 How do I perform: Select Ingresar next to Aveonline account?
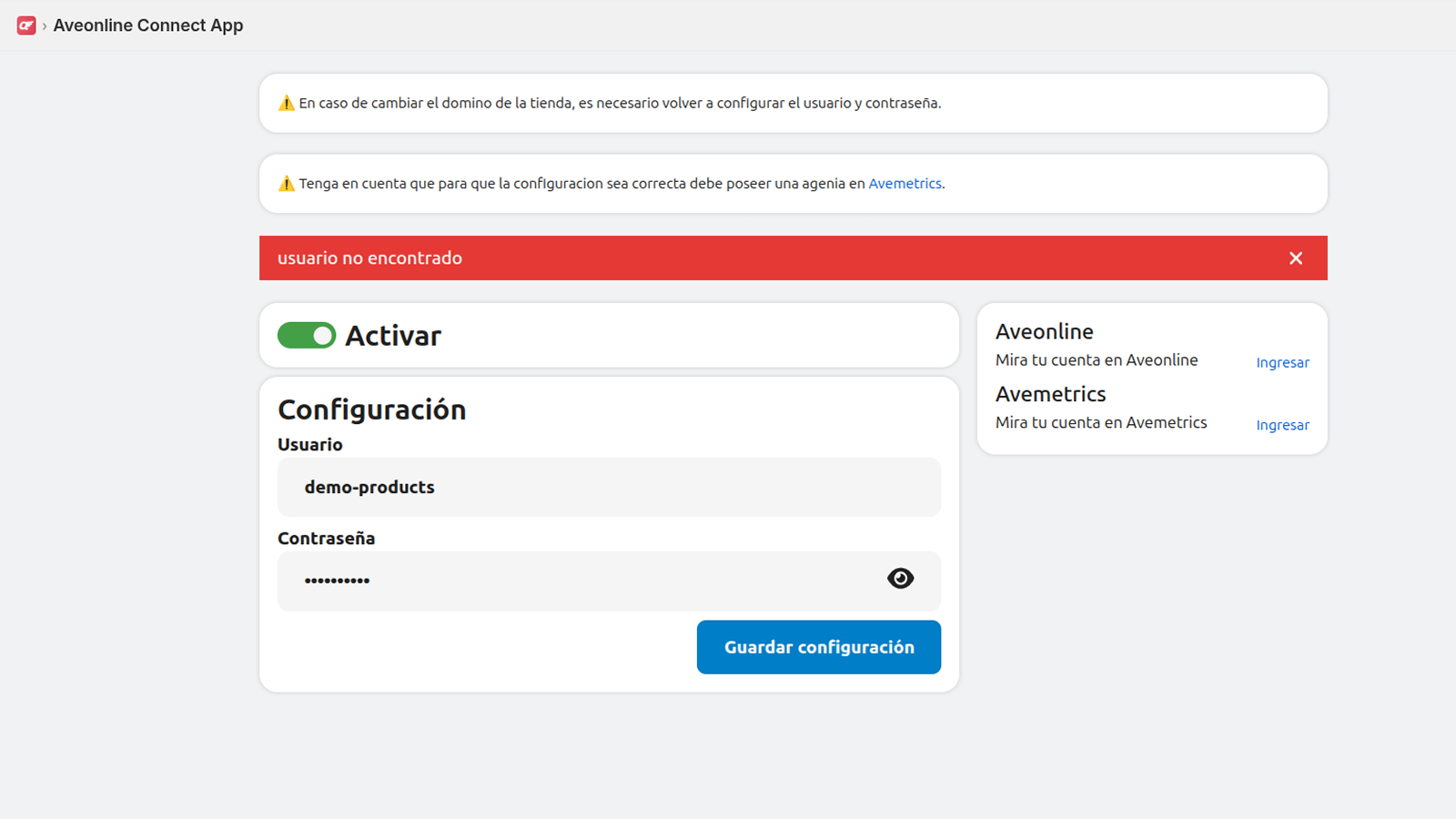tap(1282, 362)
